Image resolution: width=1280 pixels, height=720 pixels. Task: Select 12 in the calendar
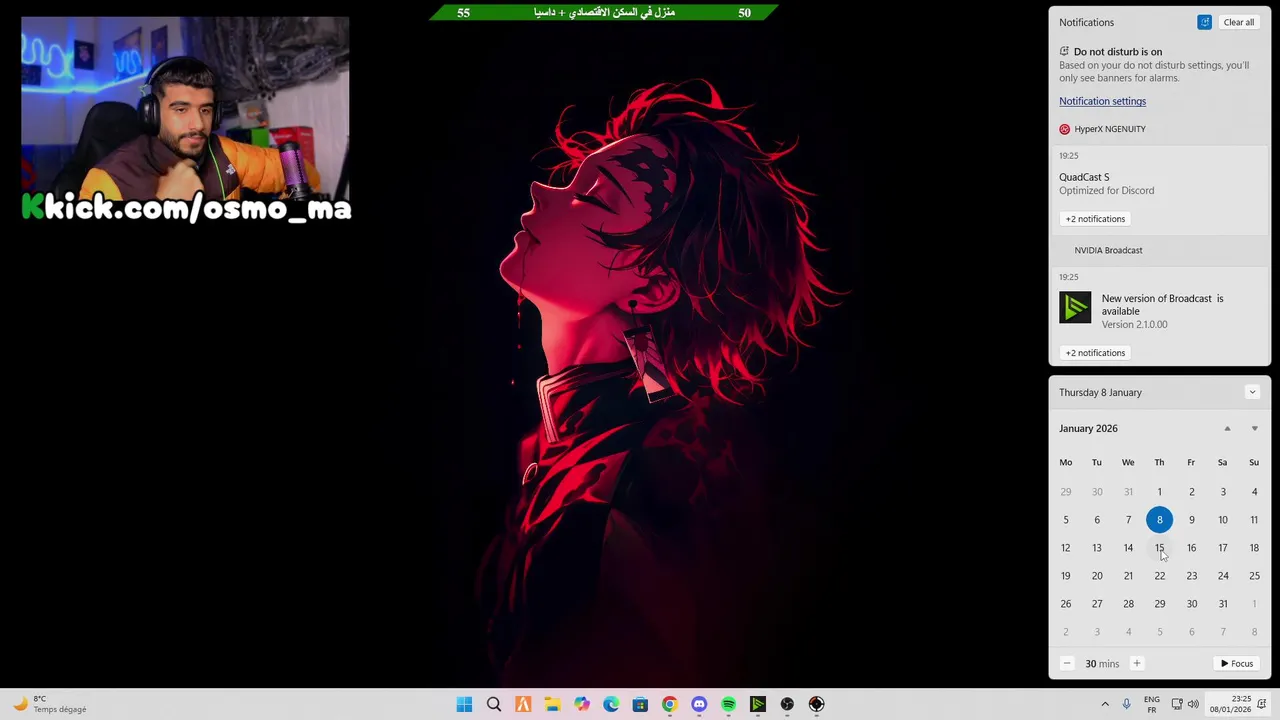pyautogui.click(x=1065, y=547)
